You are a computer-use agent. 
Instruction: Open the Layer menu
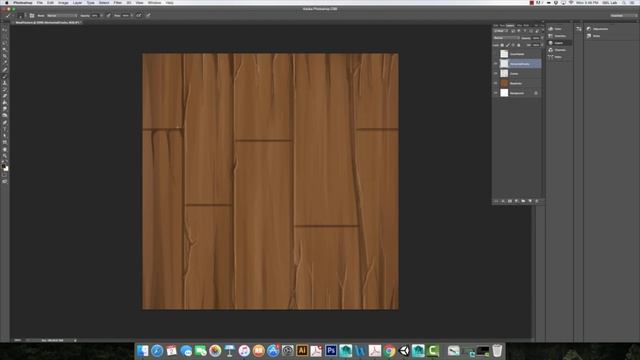point(77,2)
